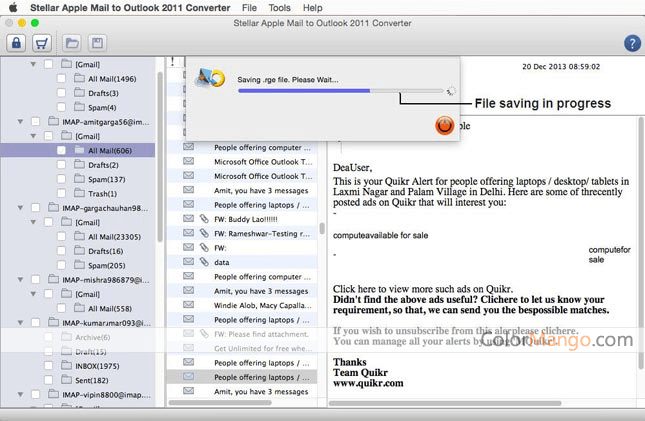Viewport: 645px width, 421px height.
Task: Collapse the [Gmail] folder above All Mail(1496)
Action: (x=33, y=64)
